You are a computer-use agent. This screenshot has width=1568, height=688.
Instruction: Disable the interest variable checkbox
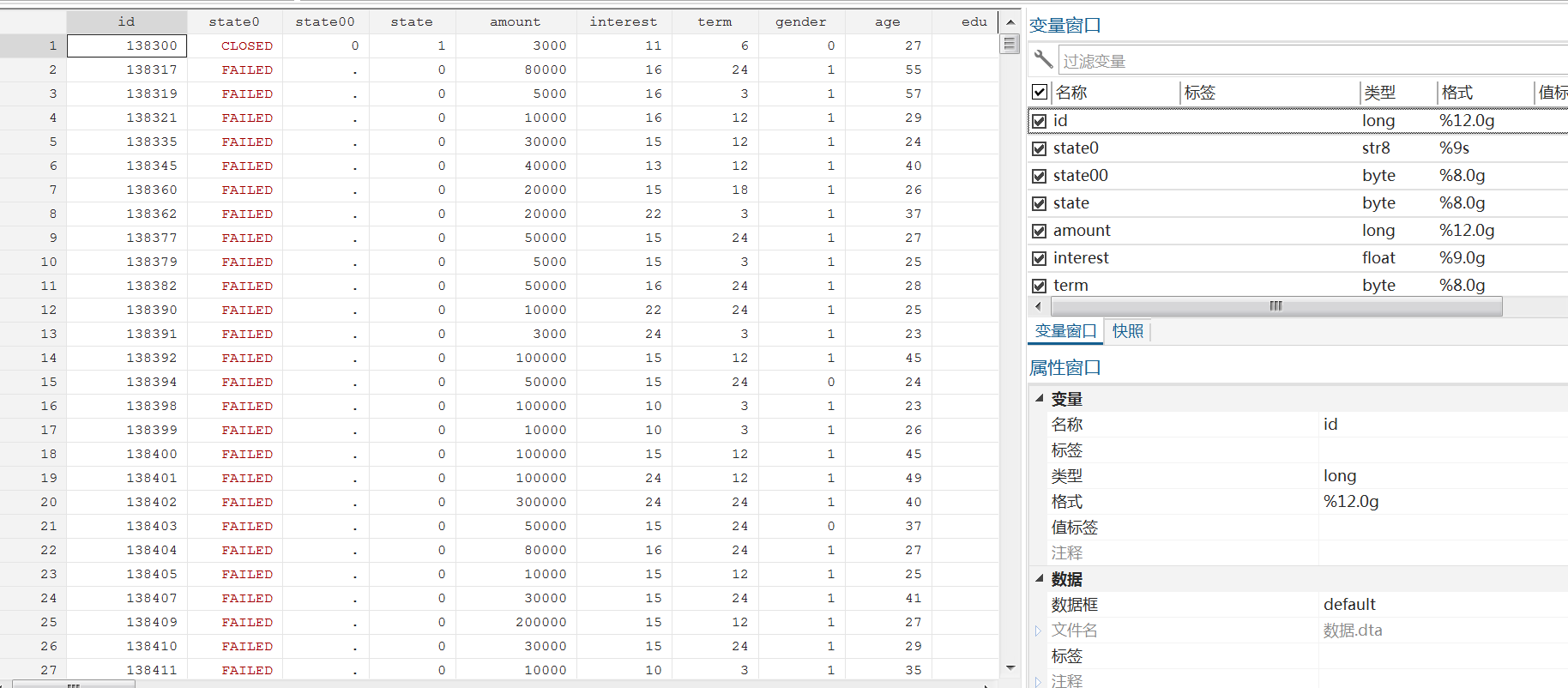tap(1040, 258)
